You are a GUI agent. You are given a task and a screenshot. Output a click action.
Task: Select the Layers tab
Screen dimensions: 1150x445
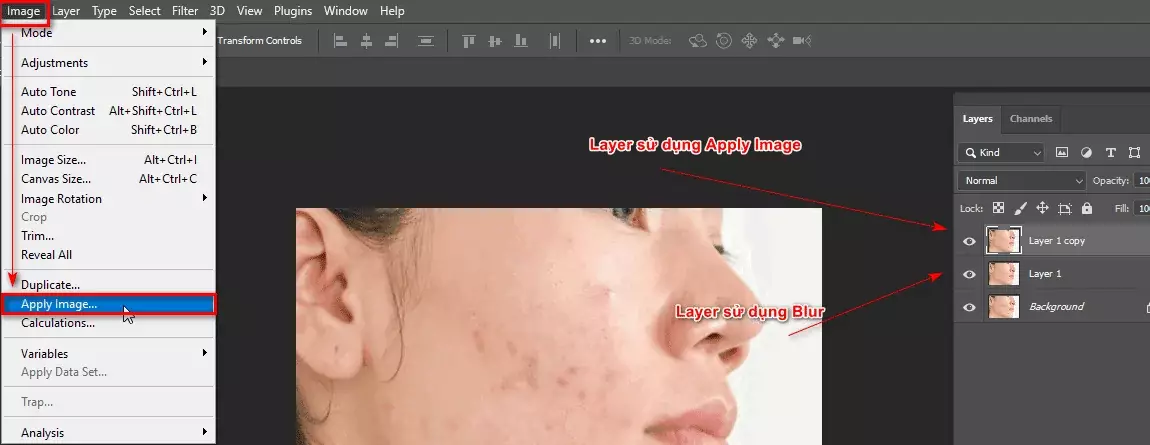coord(978,119)
